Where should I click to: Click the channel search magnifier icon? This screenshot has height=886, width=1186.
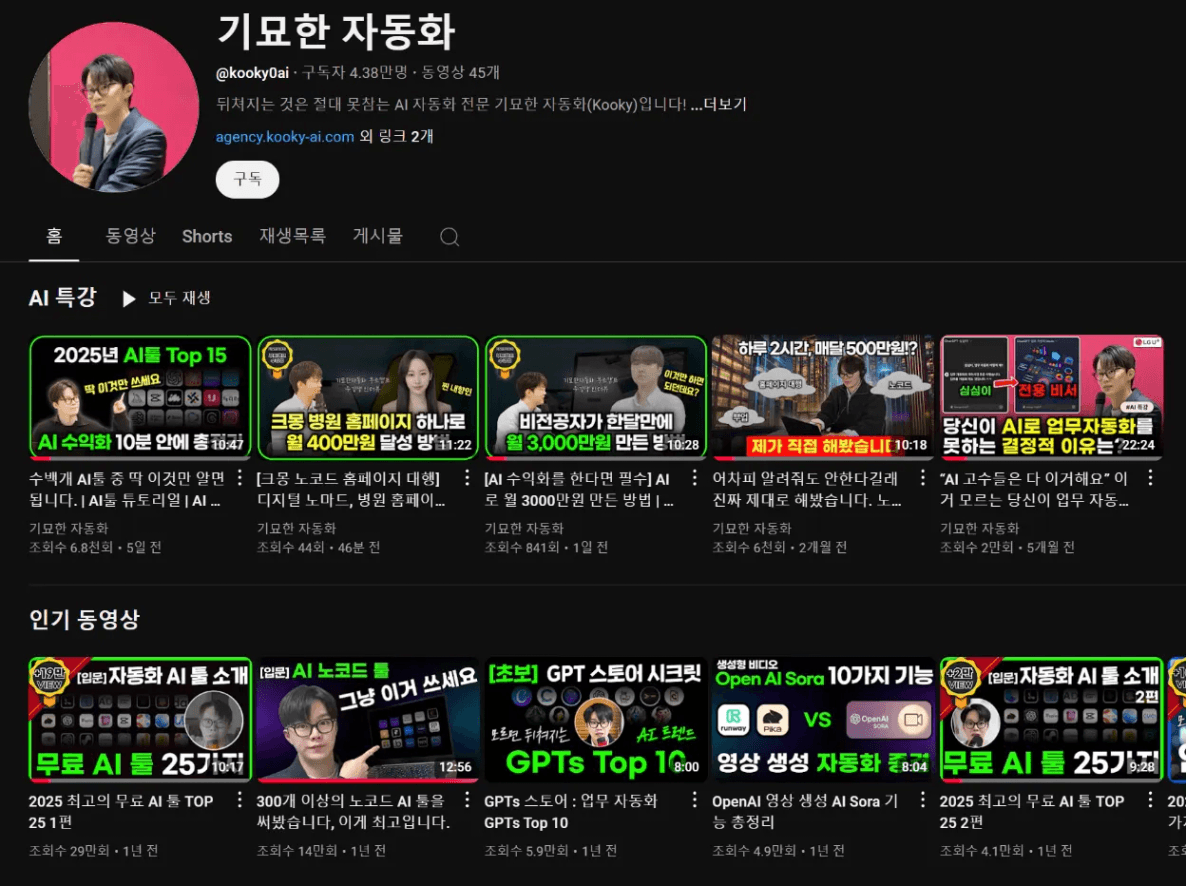coord(449,237)
